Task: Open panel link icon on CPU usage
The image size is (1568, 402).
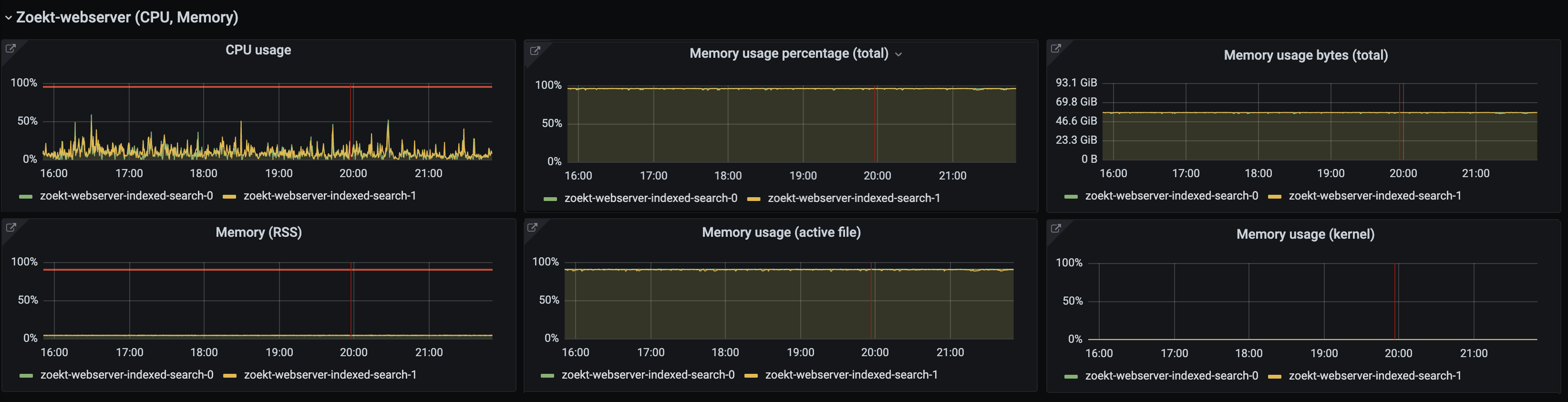Action: coord(10,49)
